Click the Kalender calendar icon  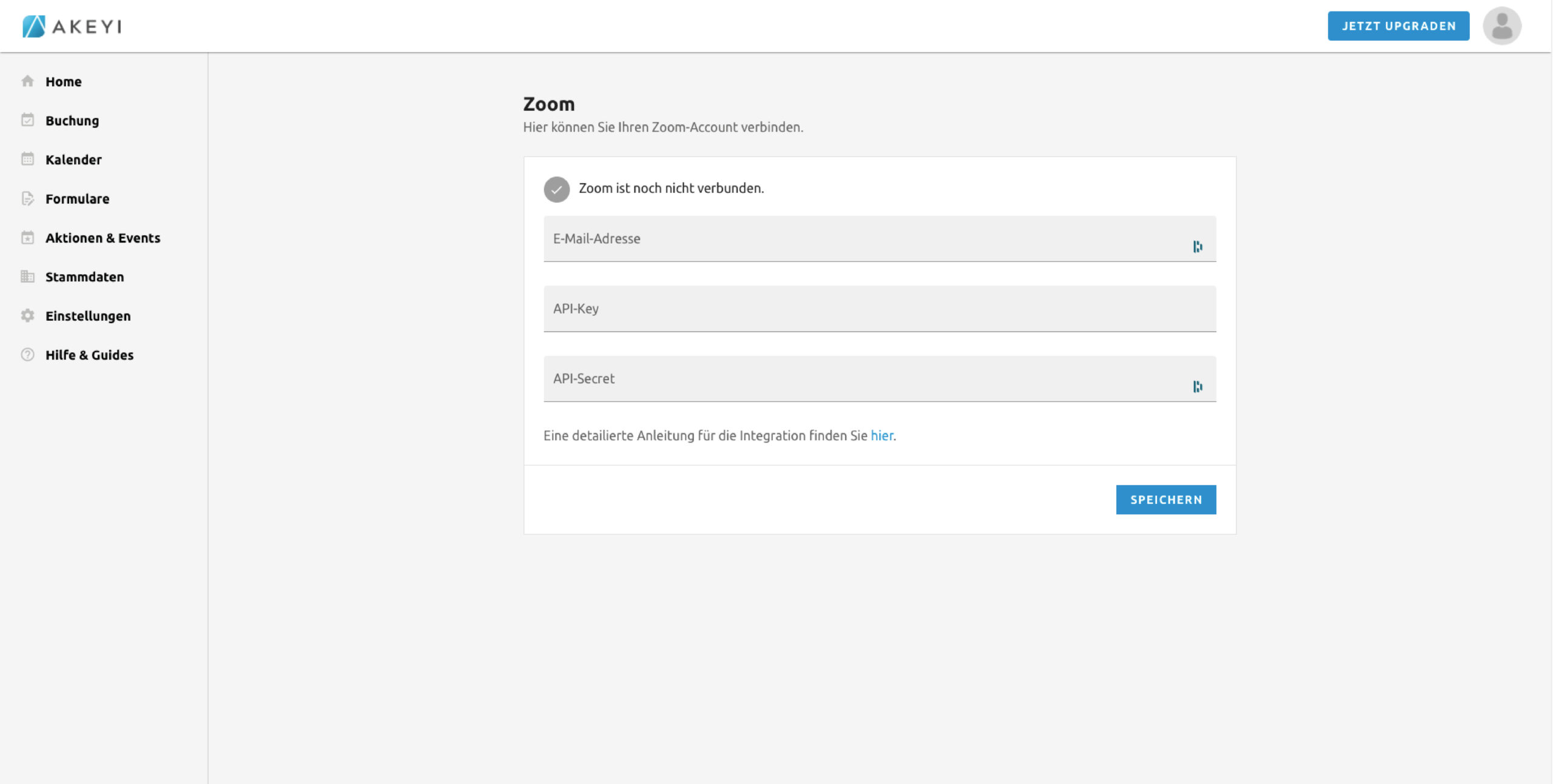(27, 159)
